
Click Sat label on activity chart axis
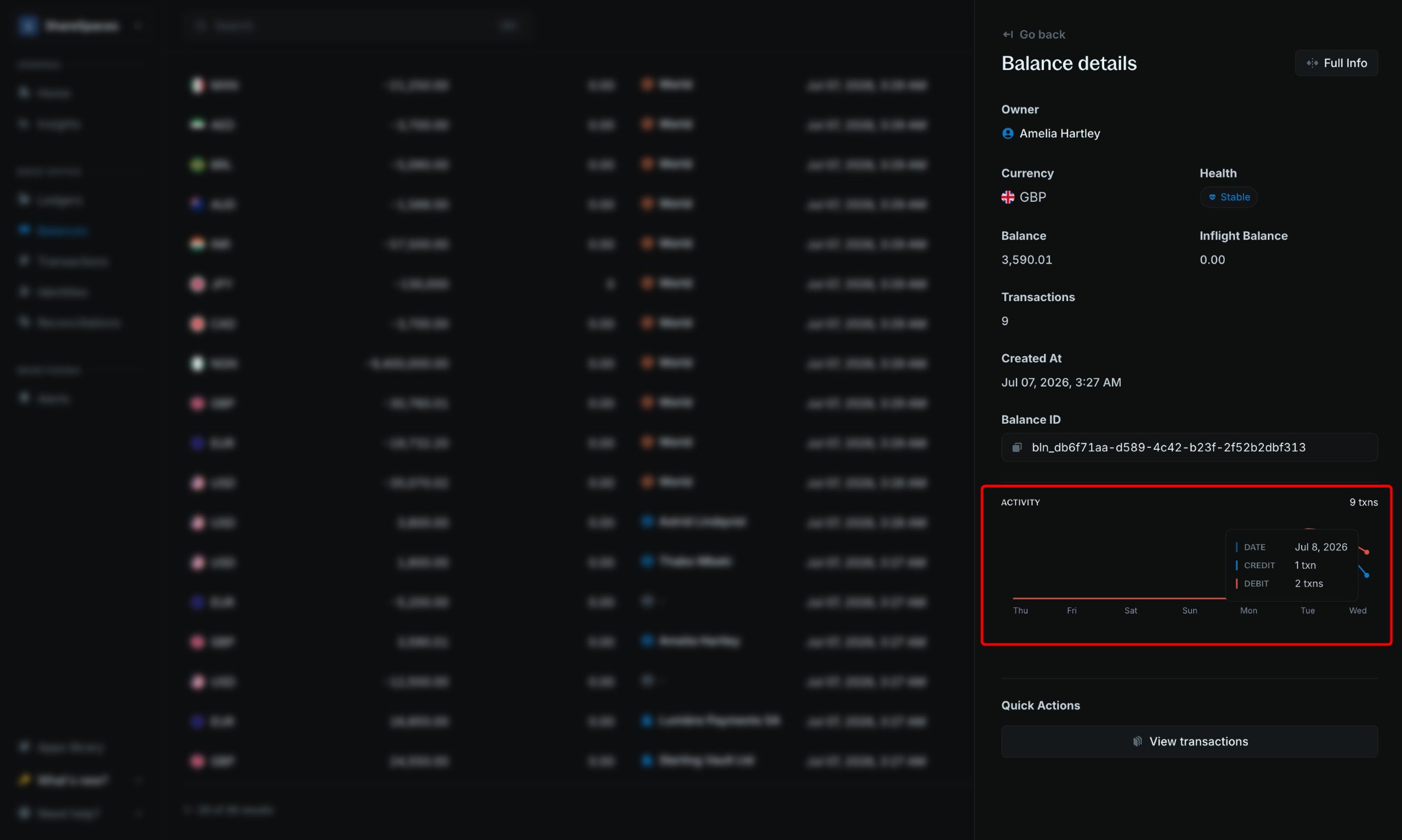[x=1130, y=611]
